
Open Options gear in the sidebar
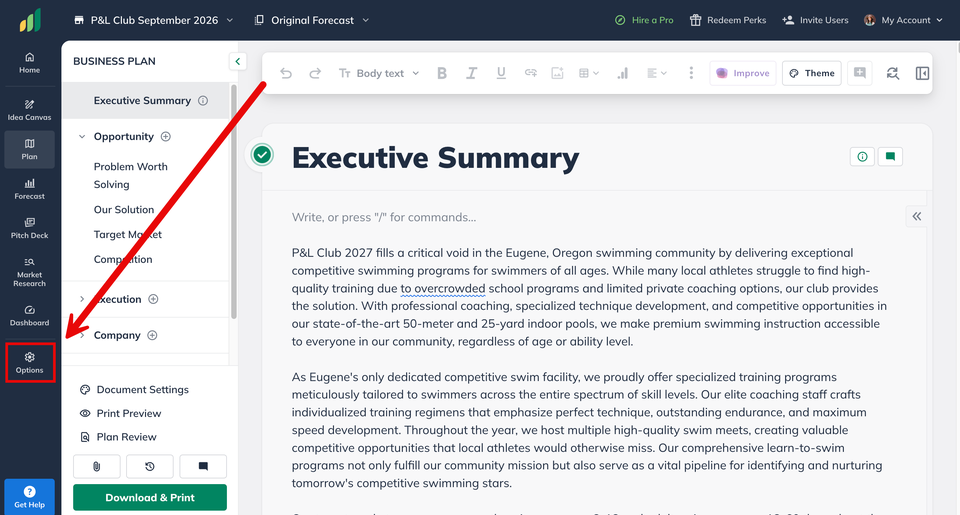29,363
